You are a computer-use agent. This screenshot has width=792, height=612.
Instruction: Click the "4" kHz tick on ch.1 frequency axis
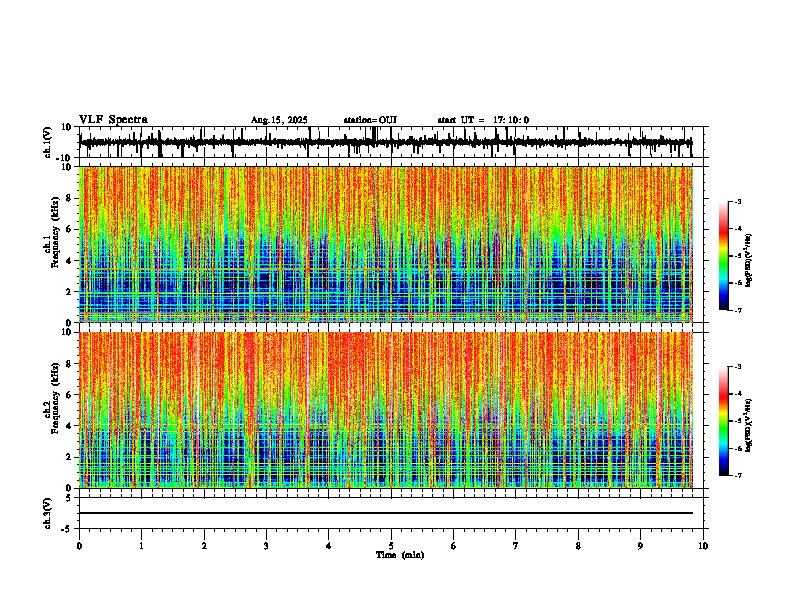[x=69, y=261]
